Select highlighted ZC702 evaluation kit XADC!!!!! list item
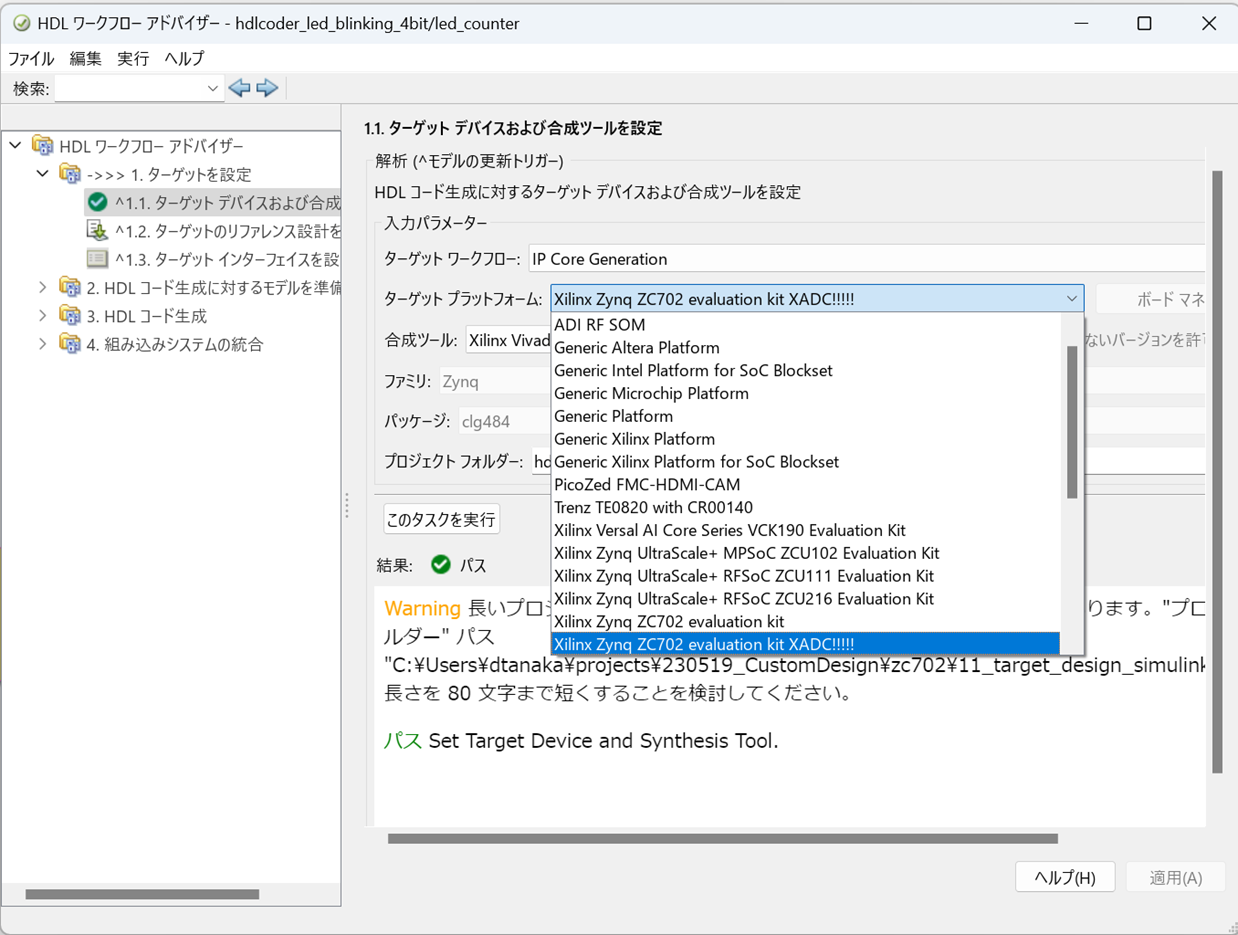This screenshot has height=935, width=1238. 805,644
